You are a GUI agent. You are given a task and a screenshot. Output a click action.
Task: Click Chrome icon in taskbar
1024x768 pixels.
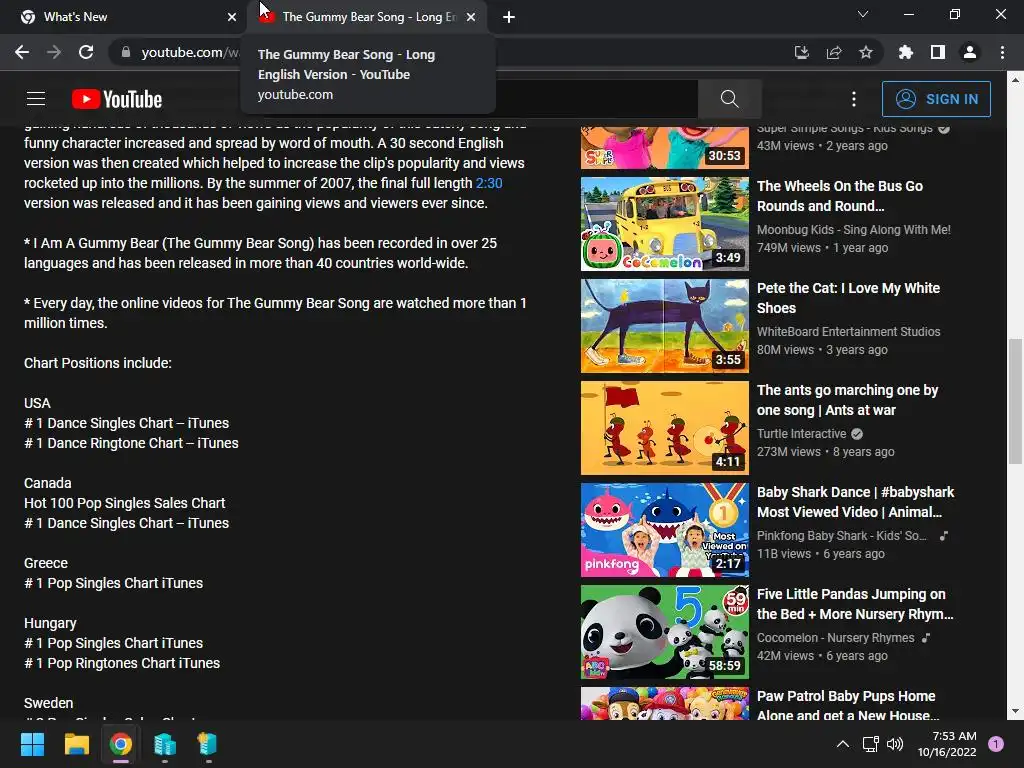tap(120, 744)
